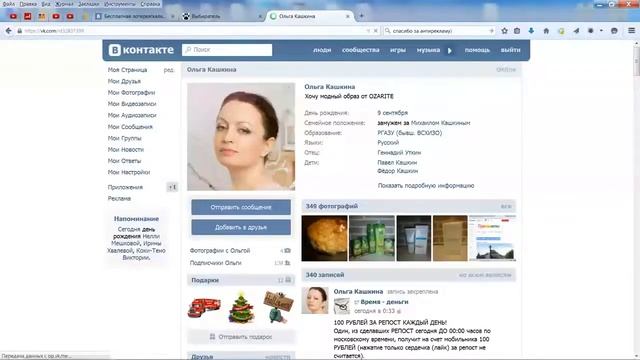
Task: Switch to the Бесплатная антиреклама tab
Action: tap(134, 16)
